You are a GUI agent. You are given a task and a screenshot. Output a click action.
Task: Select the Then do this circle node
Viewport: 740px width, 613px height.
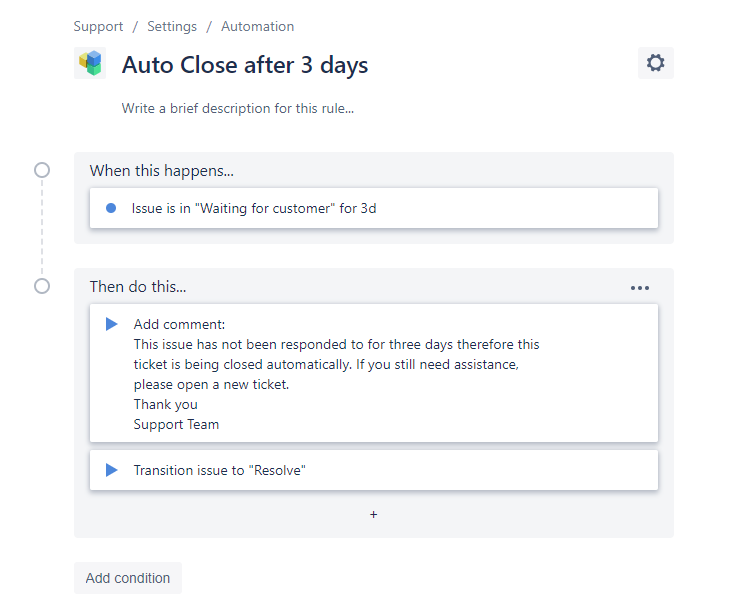click(42, 286)
